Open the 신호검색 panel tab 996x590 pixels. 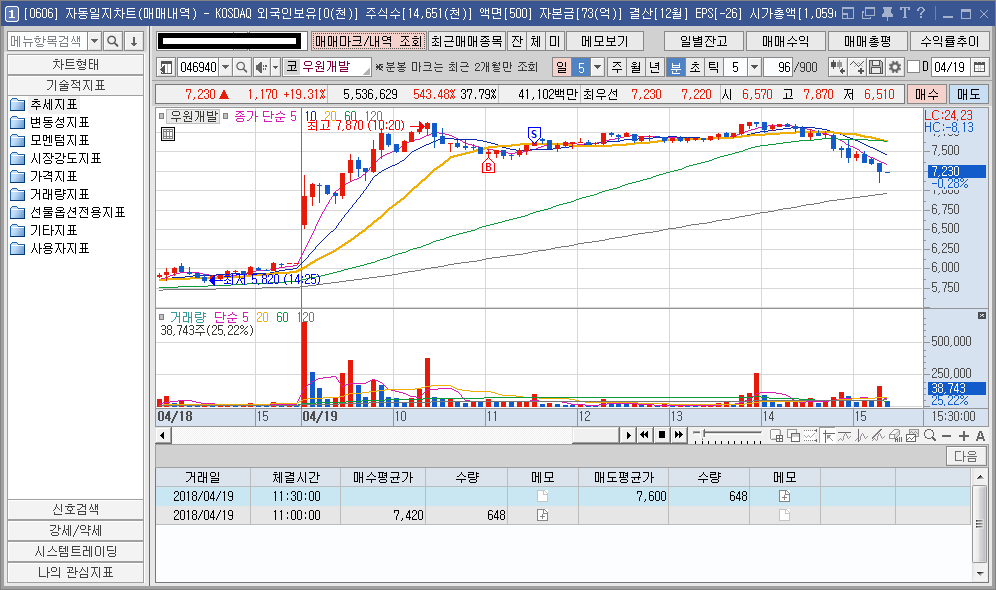coord(76,509)
